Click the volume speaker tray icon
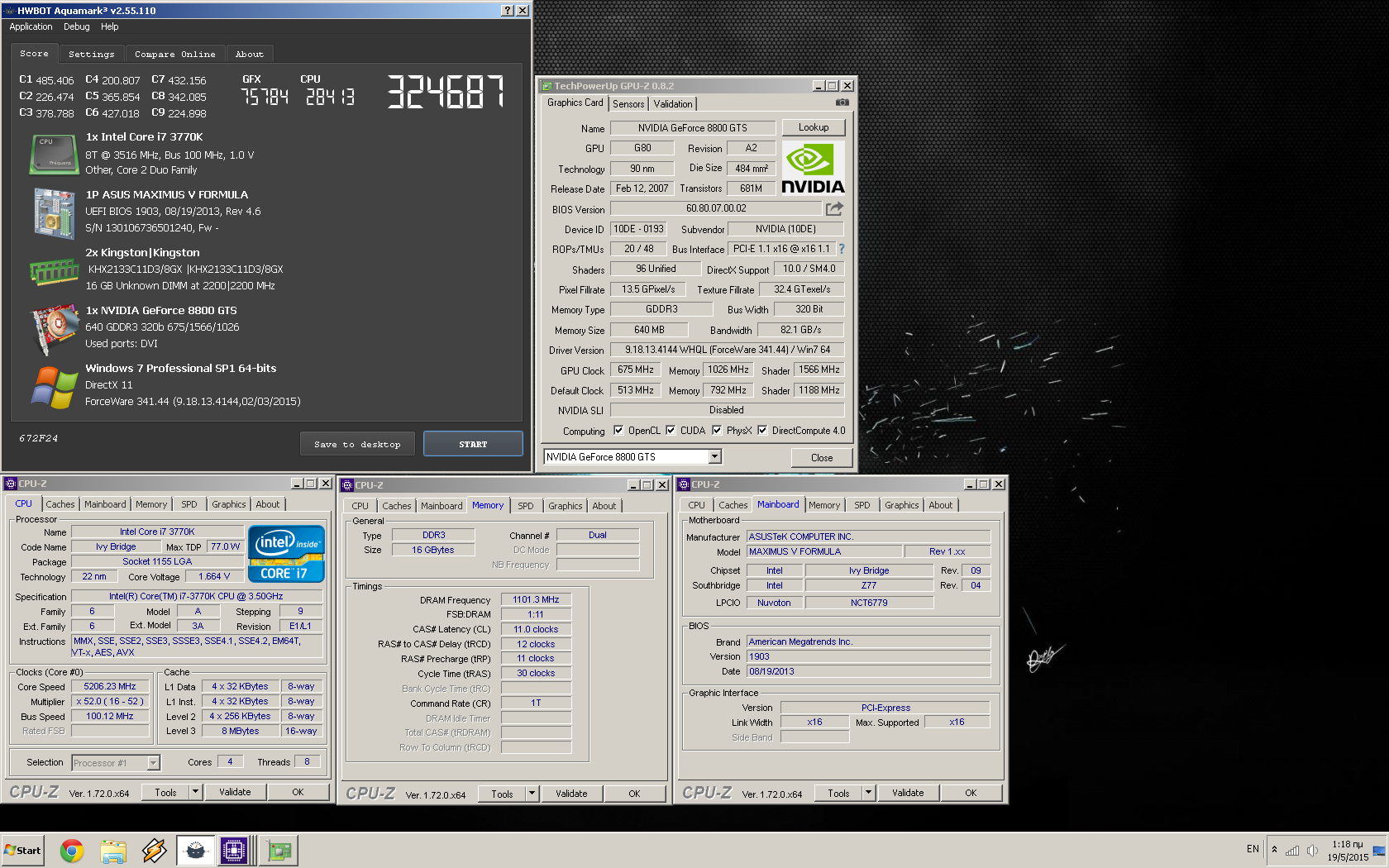1389x868 pixels. coord(1312,850)
